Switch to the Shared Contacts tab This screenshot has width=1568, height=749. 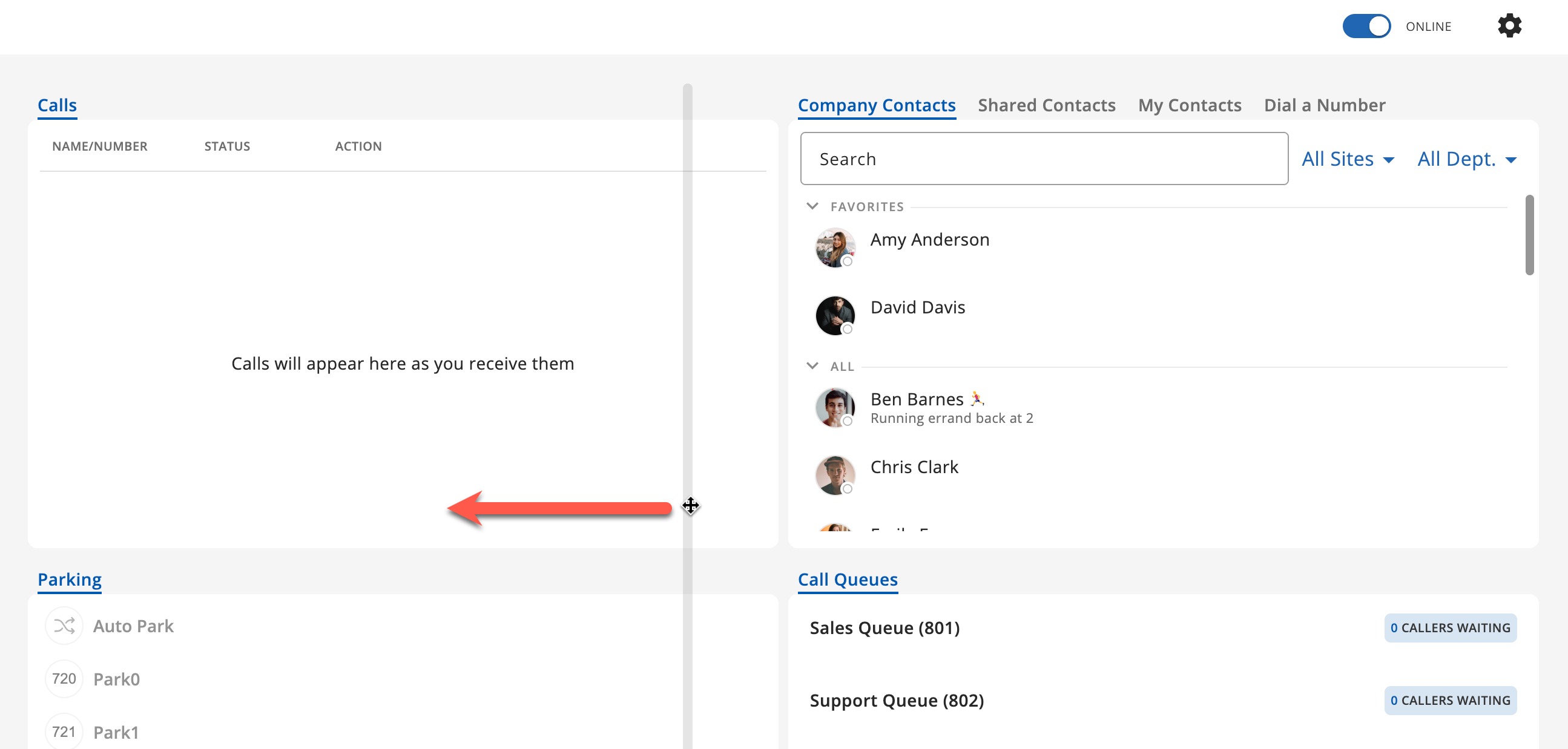[1046, 105]
